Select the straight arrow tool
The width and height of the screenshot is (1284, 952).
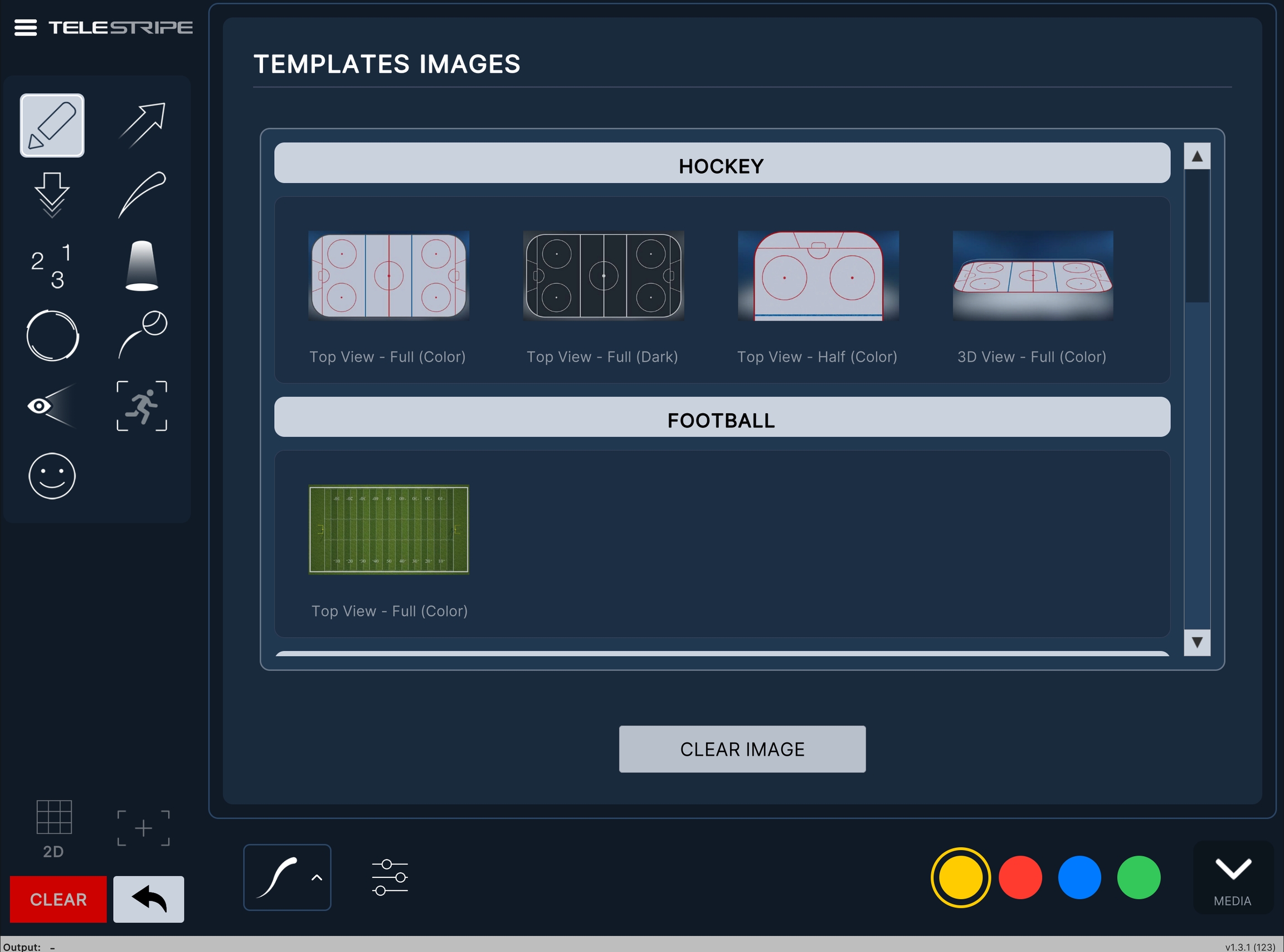(x=143, y=125)
